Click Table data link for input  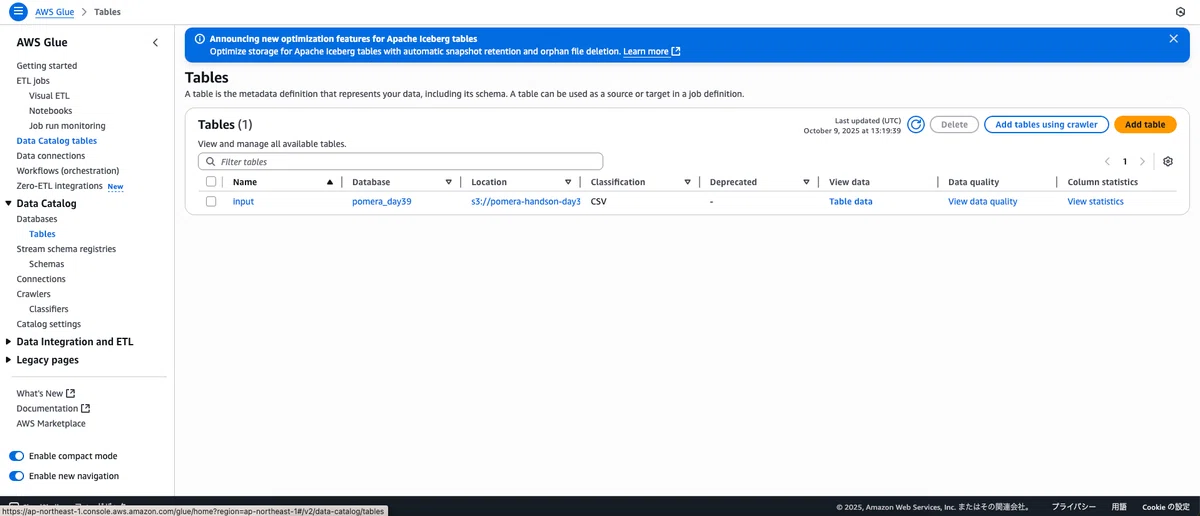pos(851,201)
